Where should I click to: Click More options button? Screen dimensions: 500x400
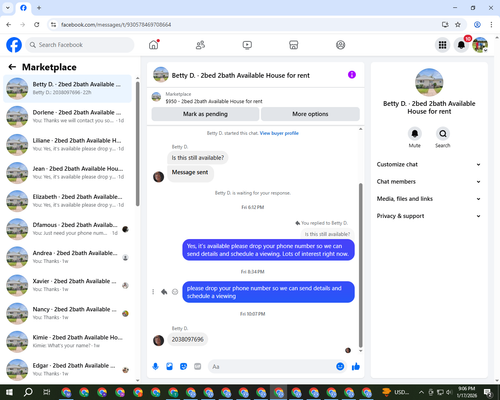310,114
